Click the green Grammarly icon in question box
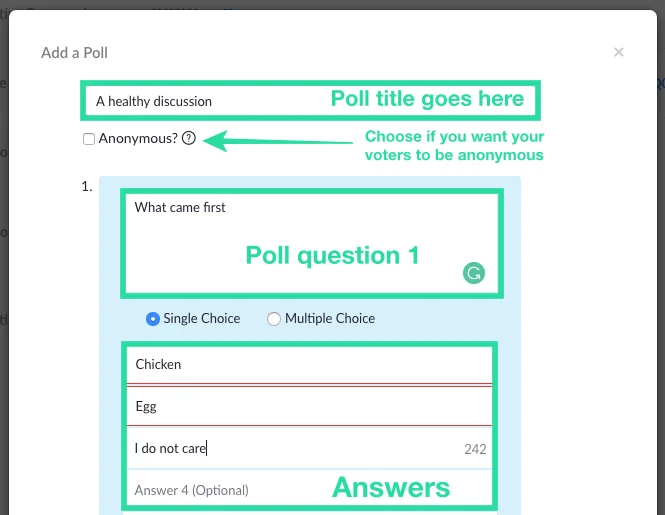 click(474, 273)
